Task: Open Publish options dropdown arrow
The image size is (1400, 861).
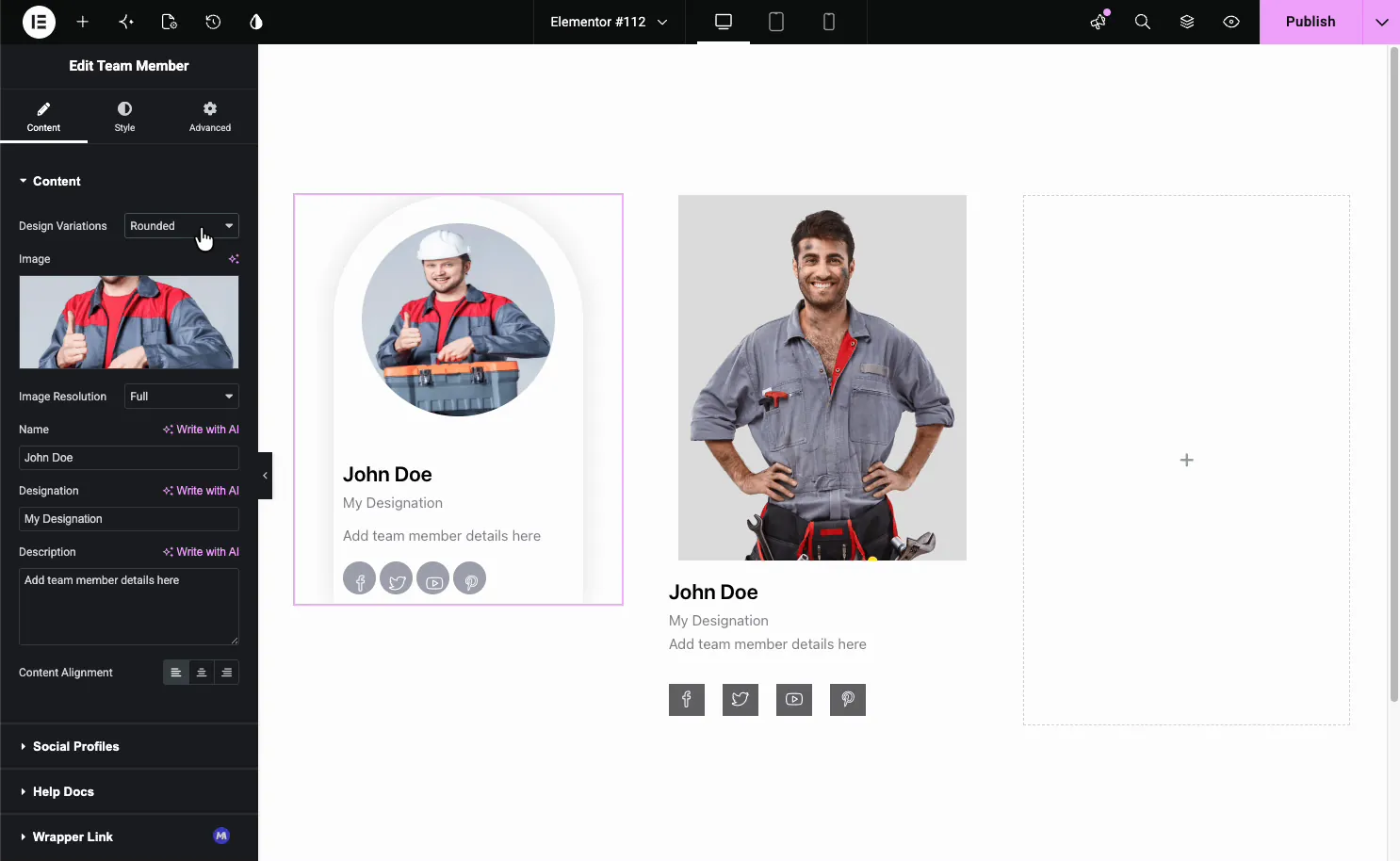Action: coord(1382,22)
